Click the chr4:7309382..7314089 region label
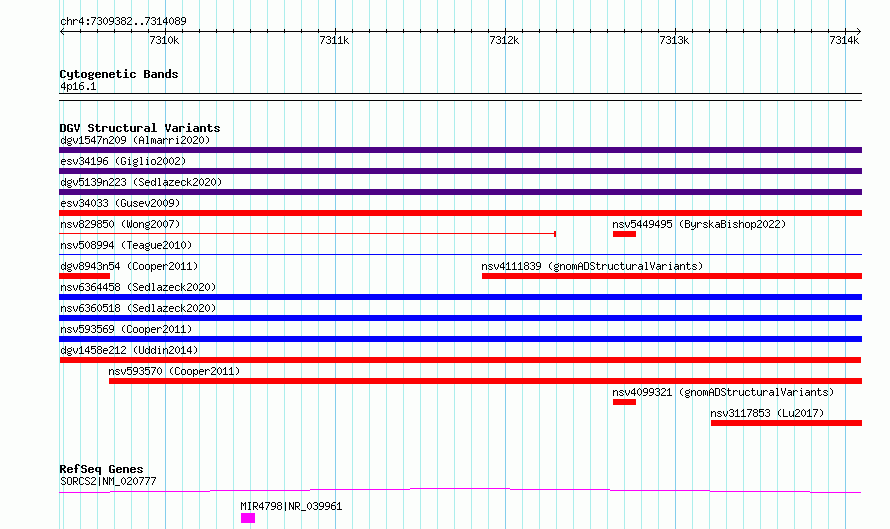Image resolution: width=890 pixels, height=529 pixels. [123, 21]
